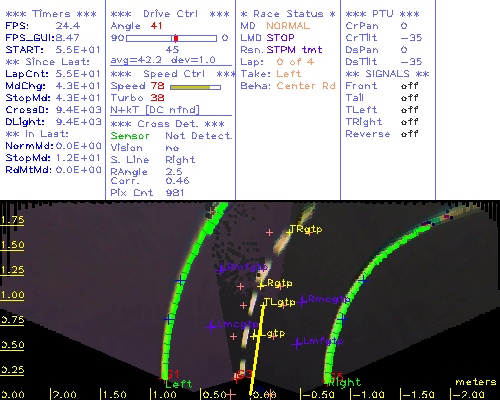Click the NORMAL mode value
The height and width of the screenshot is (400, 500).
[288, 26]
